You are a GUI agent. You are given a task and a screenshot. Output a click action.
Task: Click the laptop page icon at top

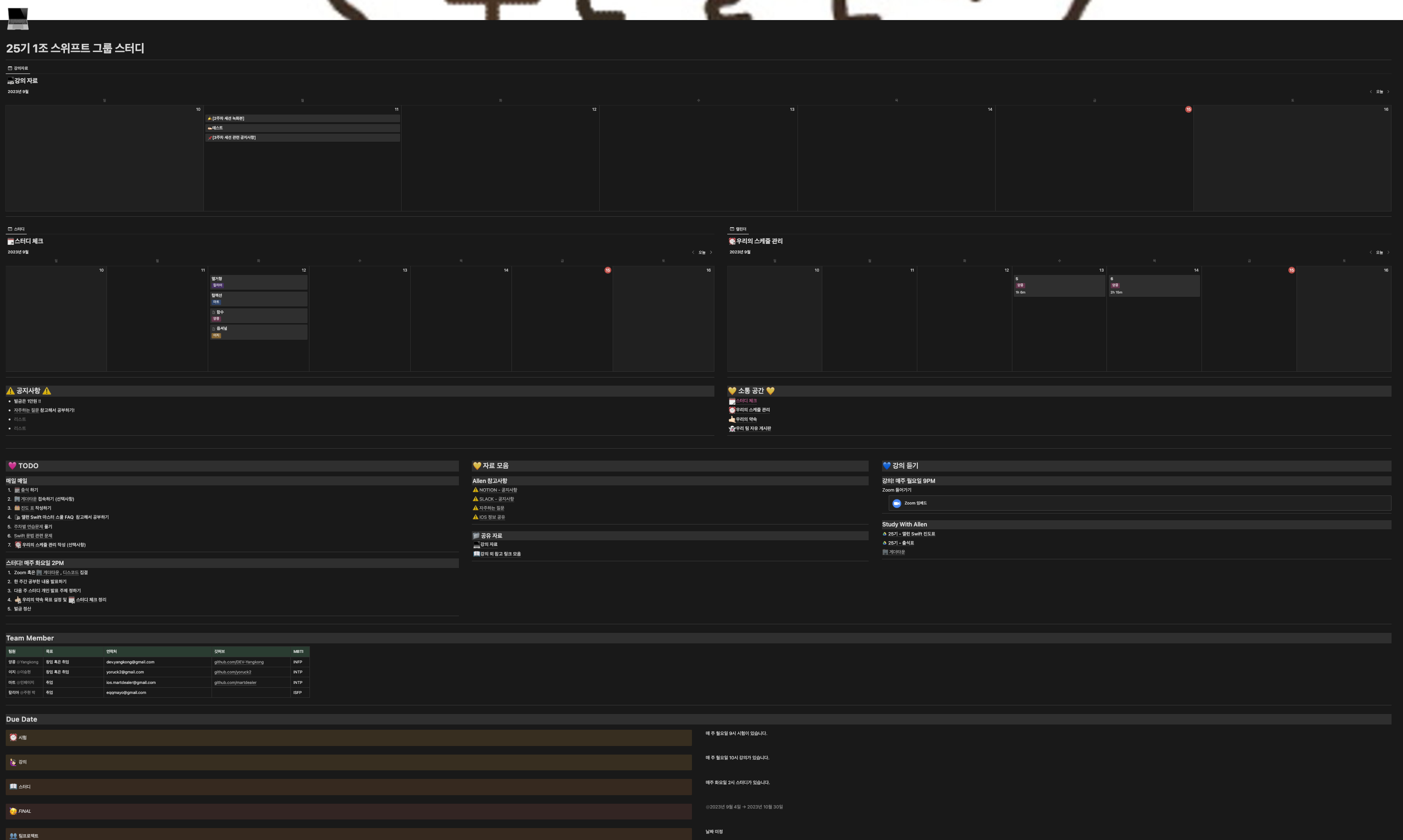[18, 18]
